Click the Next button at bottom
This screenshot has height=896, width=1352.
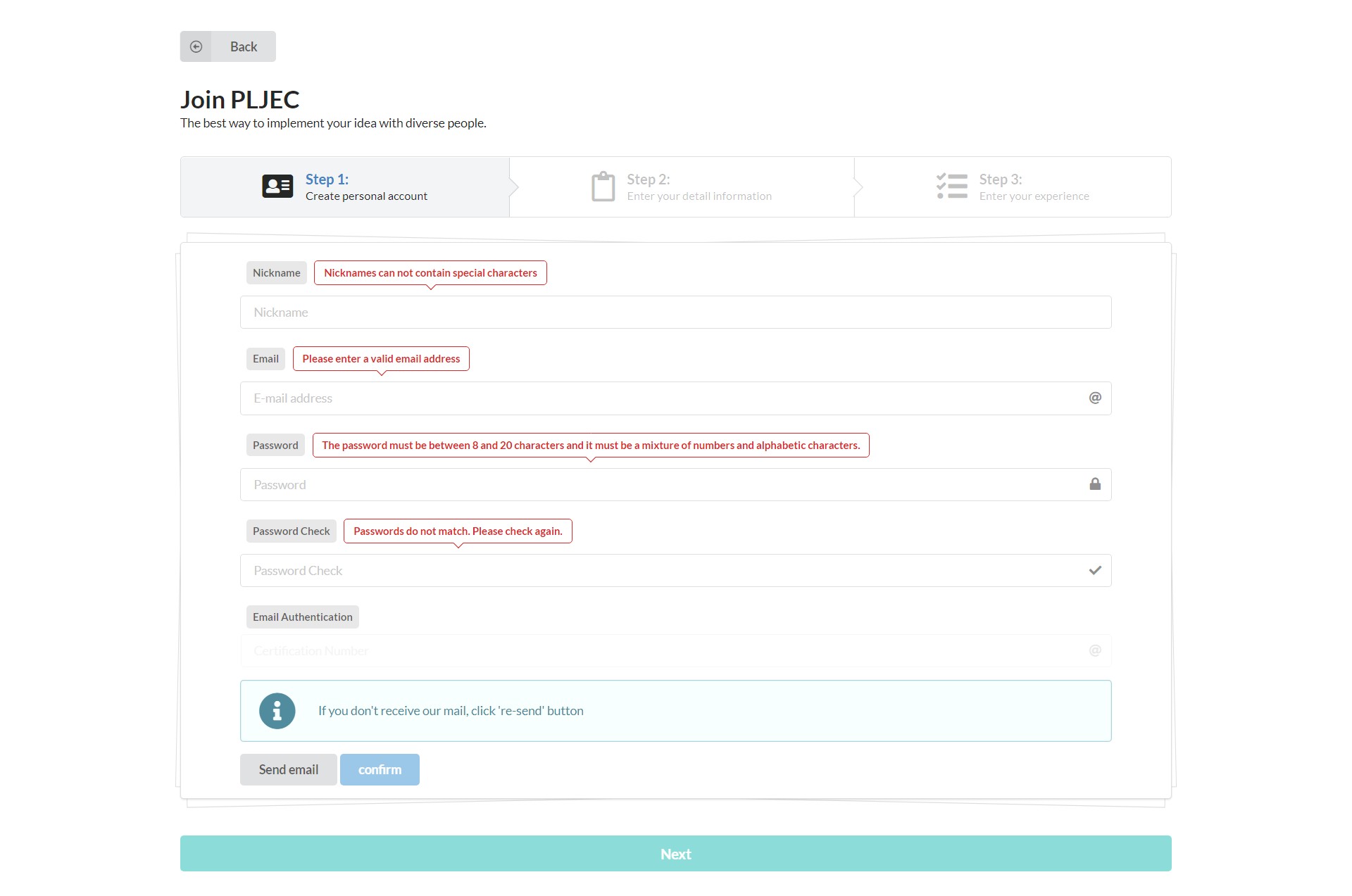click(x=675, y=854)
